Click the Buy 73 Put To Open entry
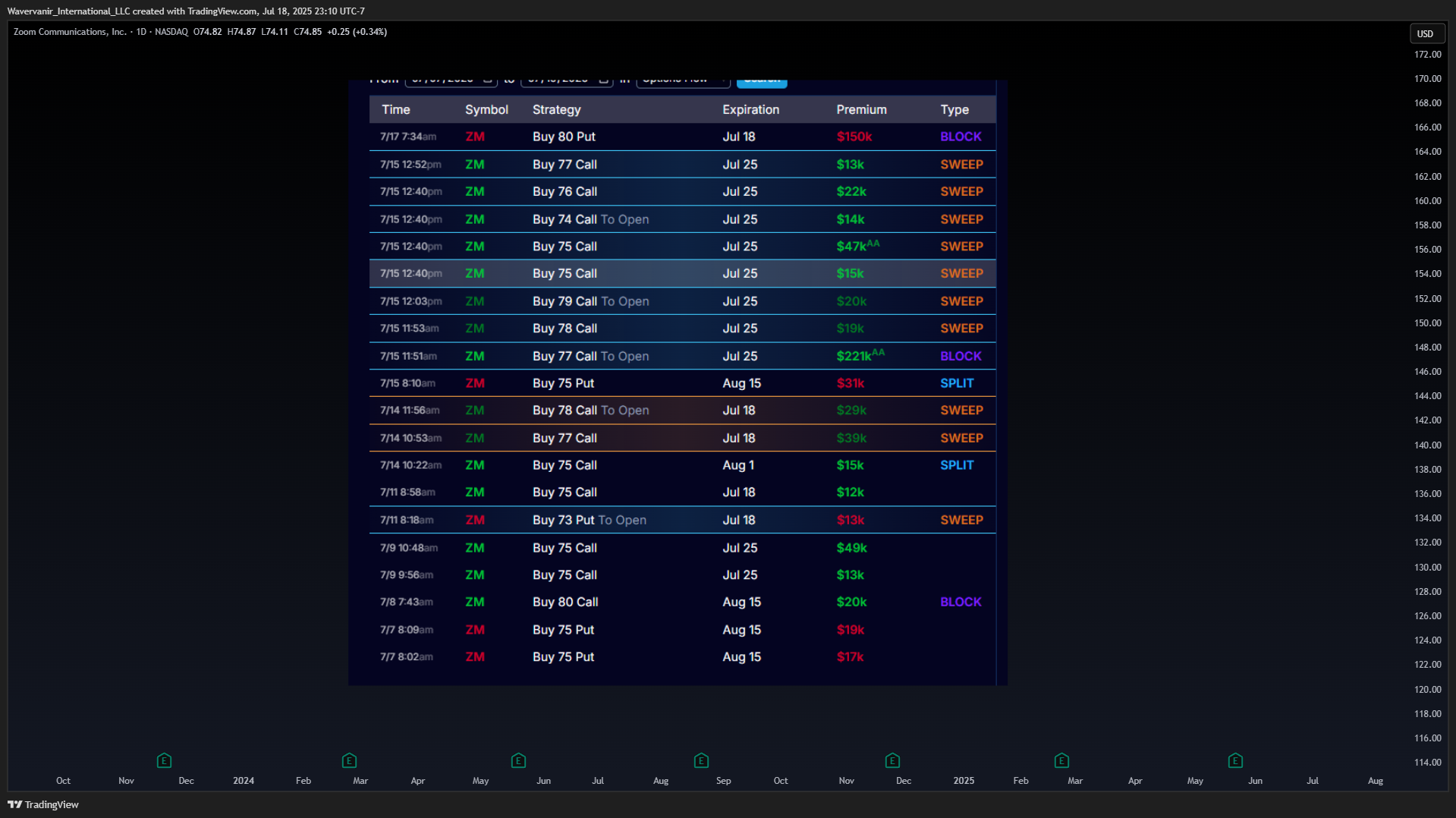Image resolution: width=1456 pixels, height=818 pixels. pos(589,520)
